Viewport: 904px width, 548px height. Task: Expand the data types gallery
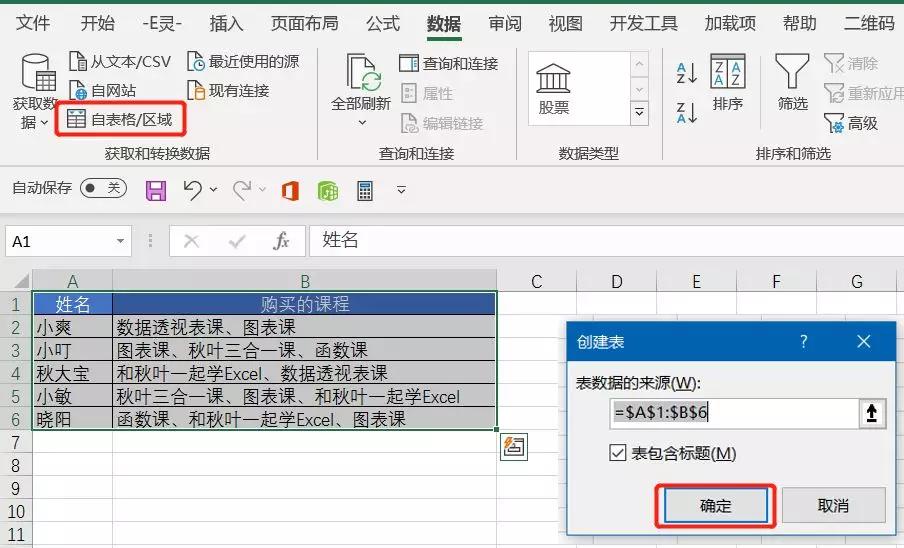coord(639,113)
